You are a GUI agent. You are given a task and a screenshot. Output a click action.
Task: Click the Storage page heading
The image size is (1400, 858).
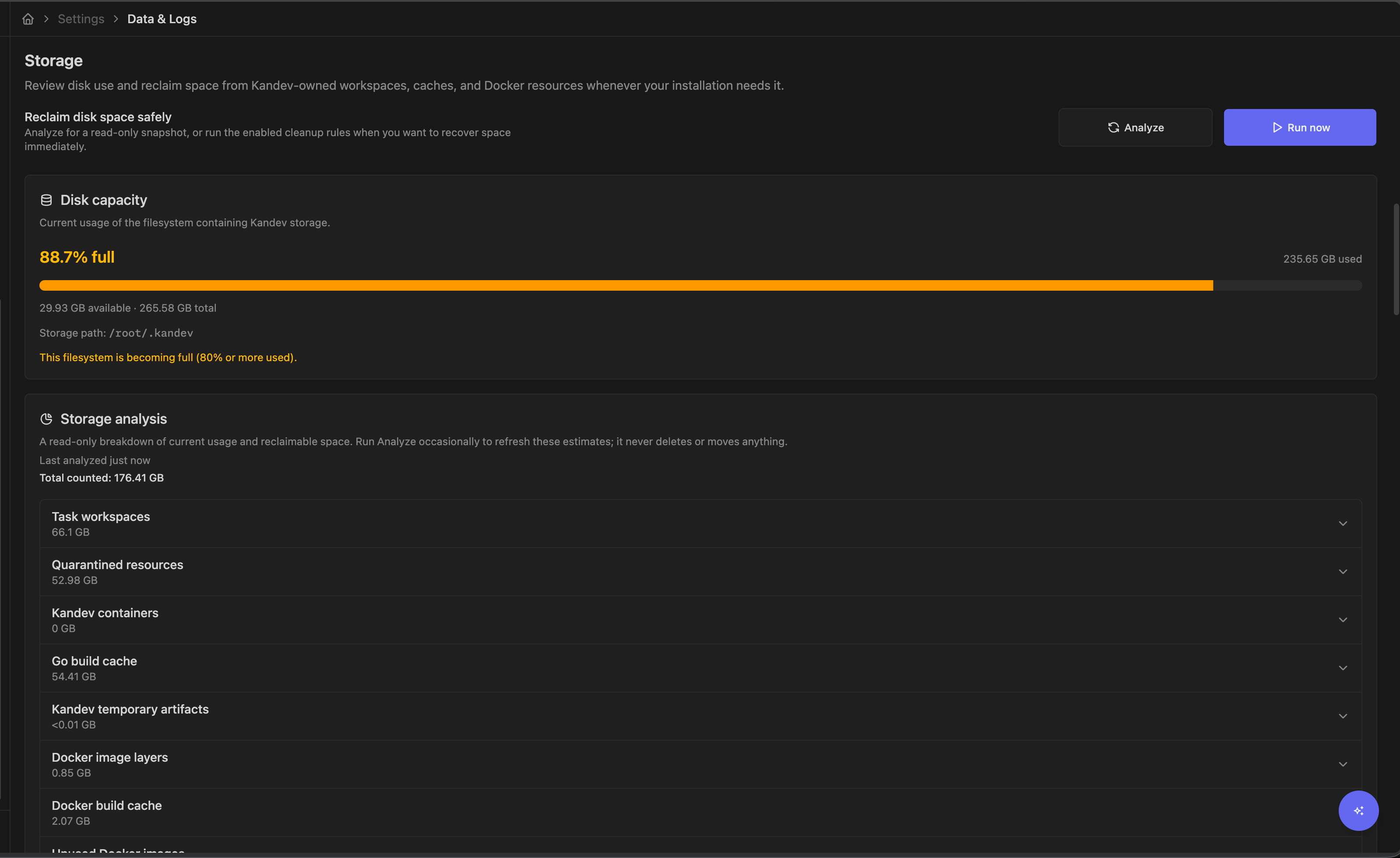(x=53, y=60)
